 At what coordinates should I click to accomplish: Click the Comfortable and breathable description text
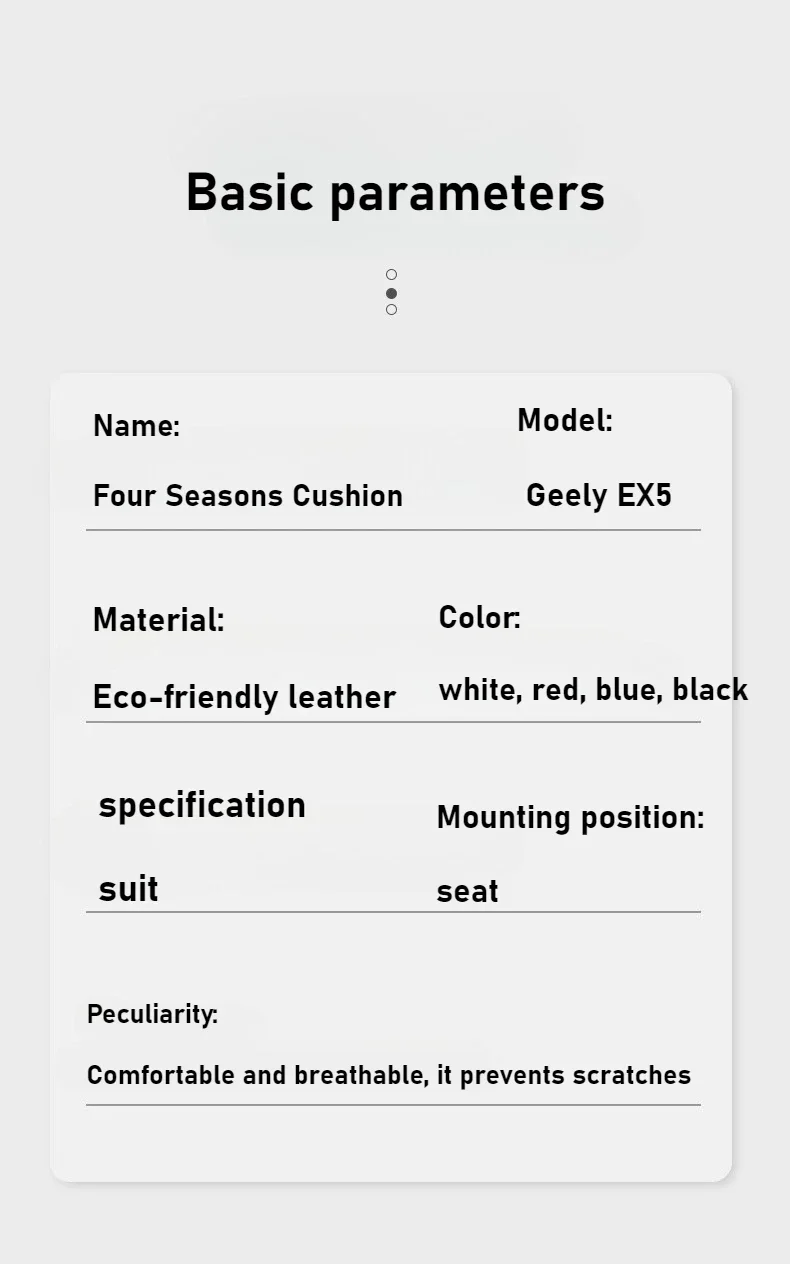click(x=389, y=1075)
